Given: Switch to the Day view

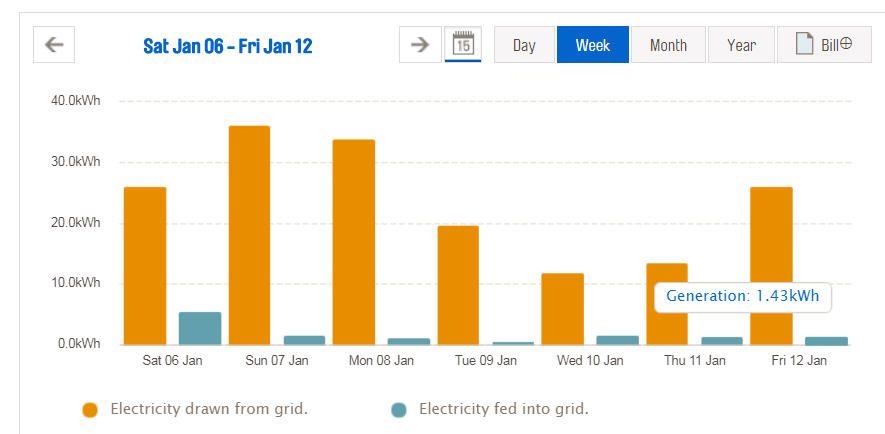Looking at the screenshot, I should [524, 45].
